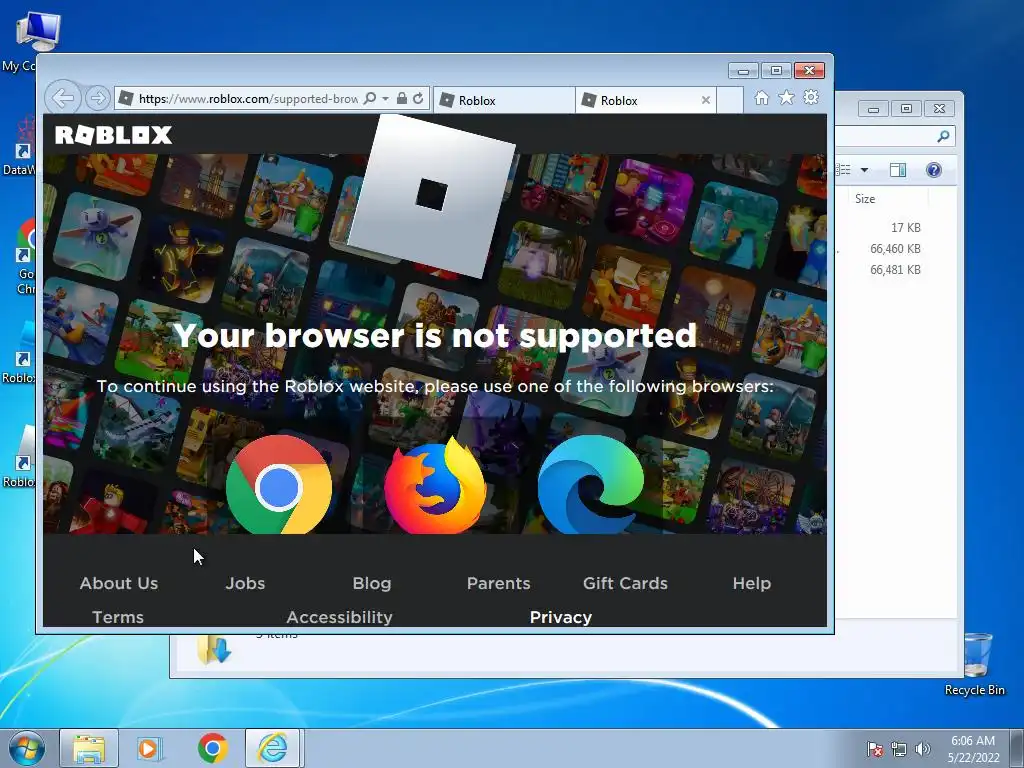Select the 66,460 KB file size entry
Image resolution: width=1024 pixels, height=768 pixels.
coord(895,248)
